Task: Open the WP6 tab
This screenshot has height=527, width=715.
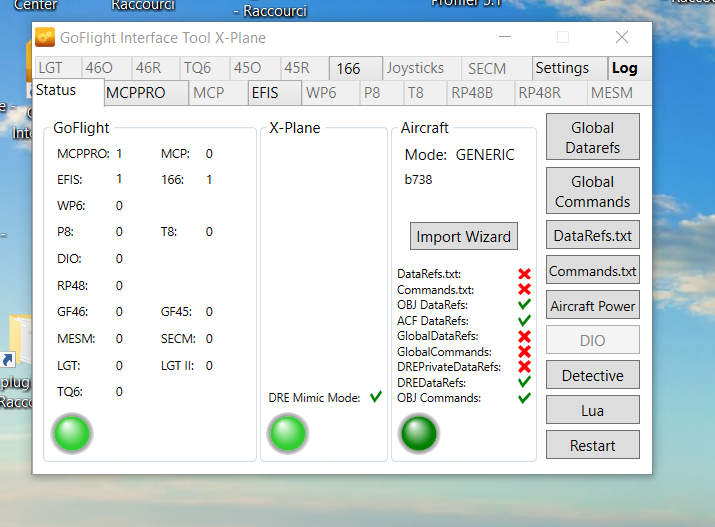Action: [x=331, y=93]
